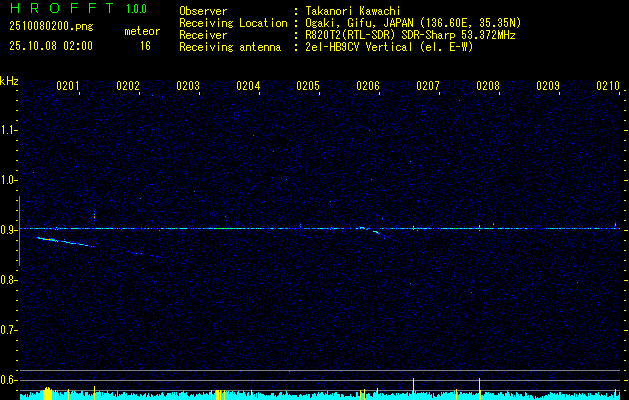Click the Receiving Location label

pos(233,23)
